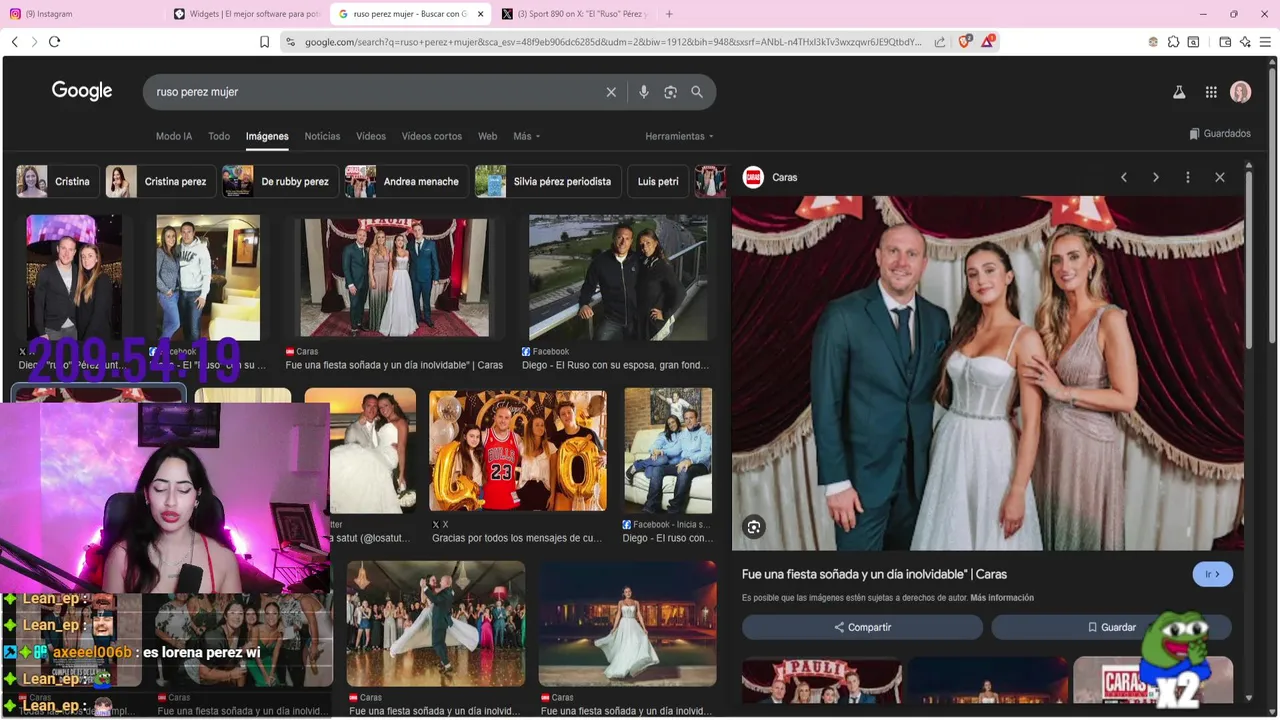1280x720 pixels.
Task: Open the Facebook El Ruso con su esposa thumbnail
Action: 618,277
